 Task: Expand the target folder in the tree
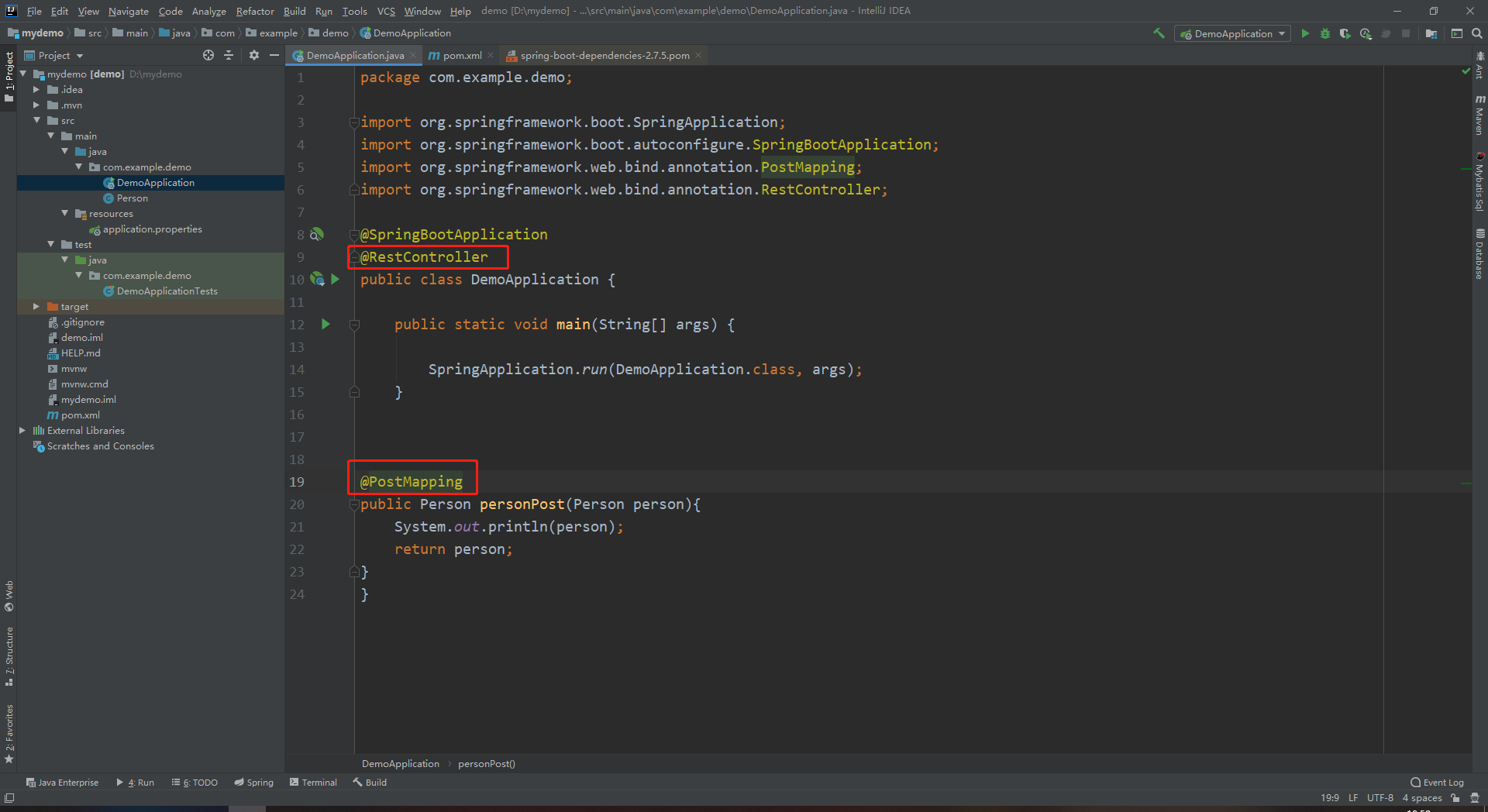coord(36,307)
